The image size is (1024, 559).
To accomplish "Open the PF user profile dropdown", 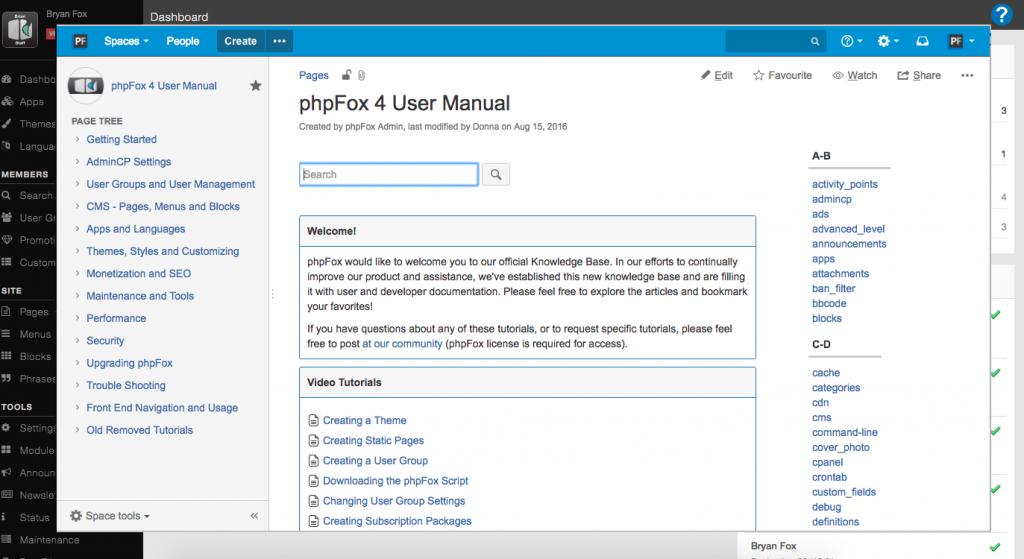I will pos(961,41).
